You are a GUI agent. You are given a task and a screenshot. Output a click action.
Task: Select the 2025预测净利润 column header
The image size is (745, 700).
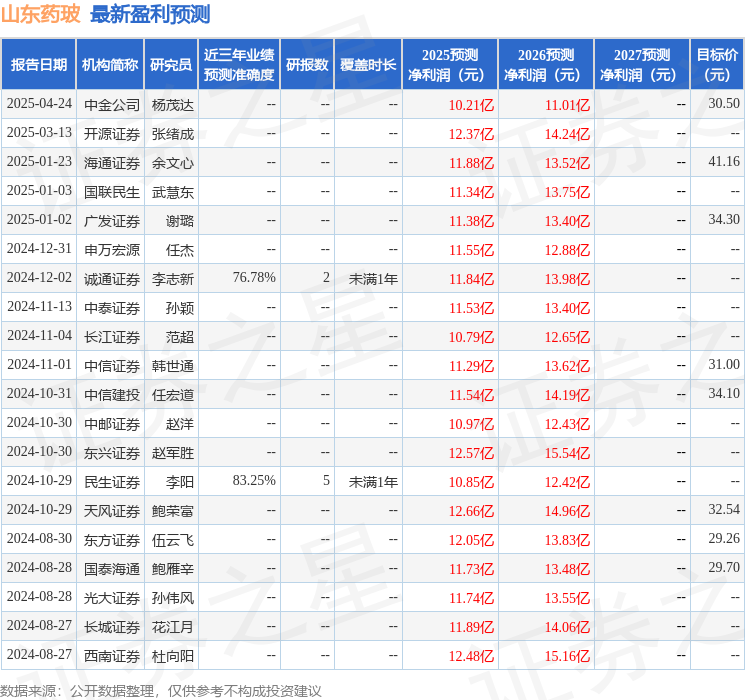pos(450,65)
